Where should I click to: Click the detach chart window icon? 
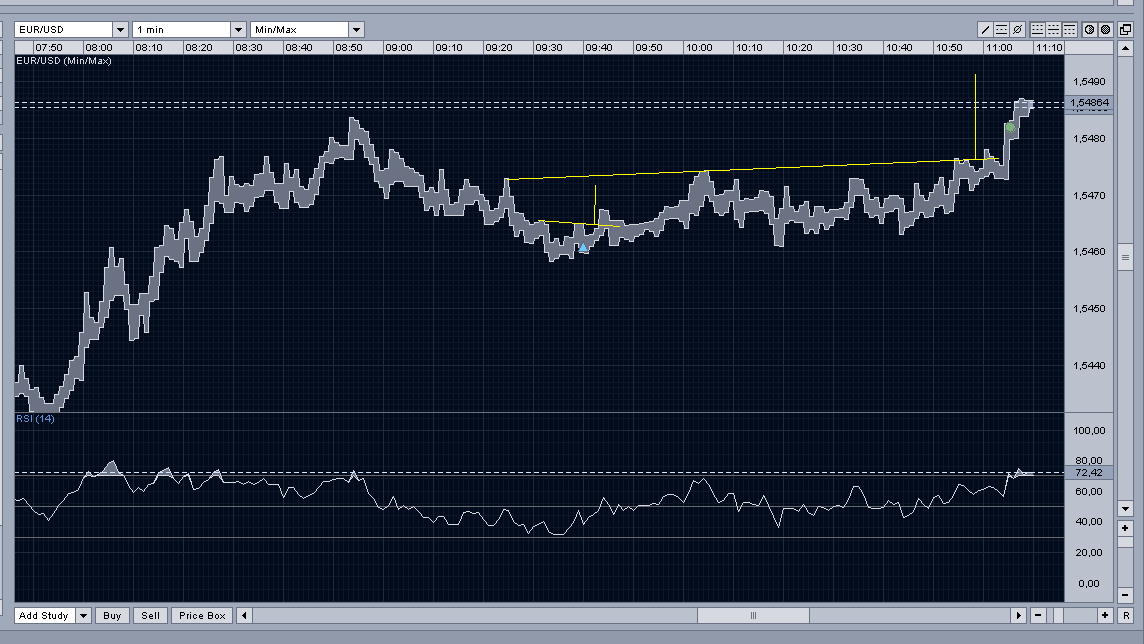click(x=1126, y=30)
